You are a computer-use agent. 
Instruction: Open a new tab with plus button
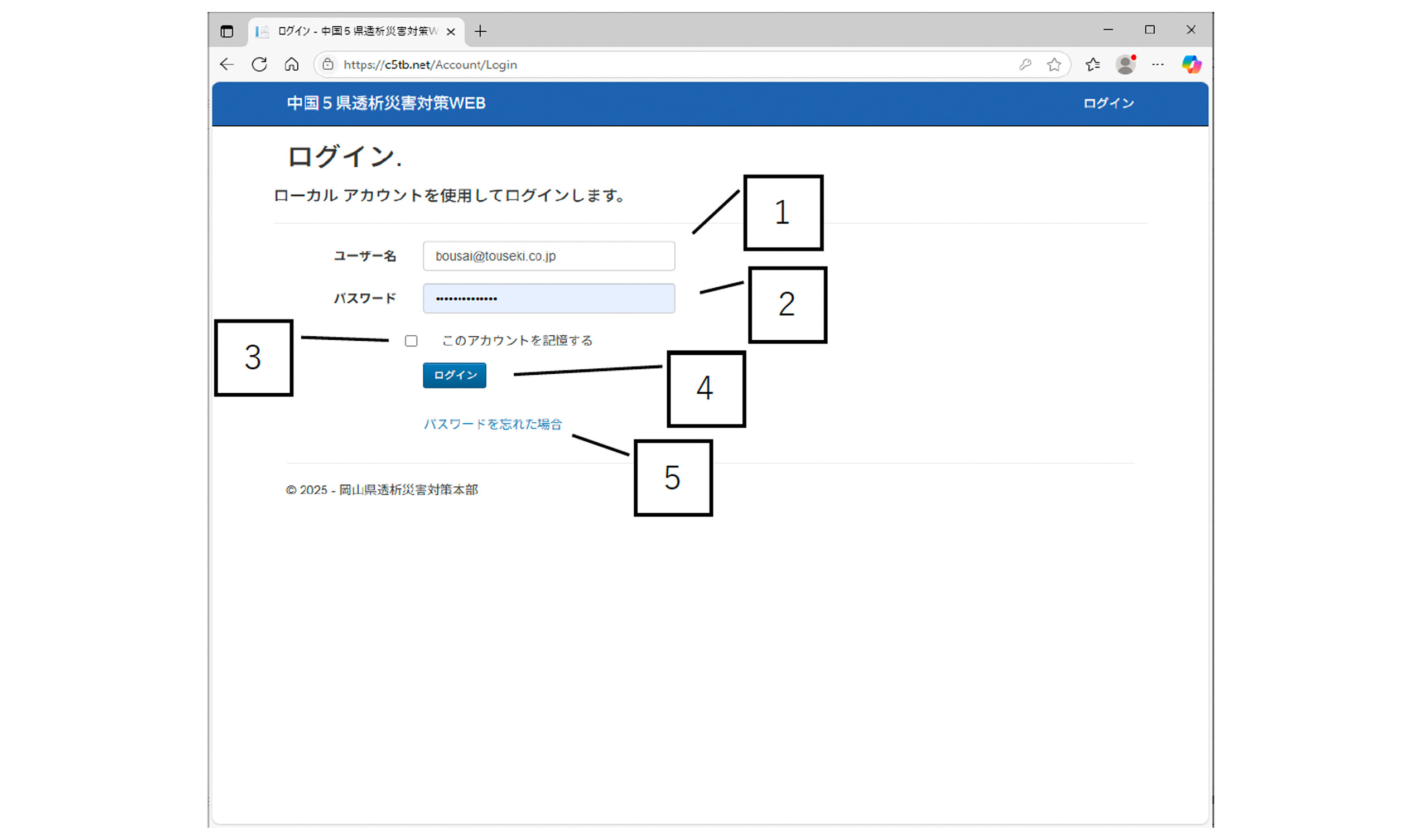pyautogui.click(x=480, y=32)
